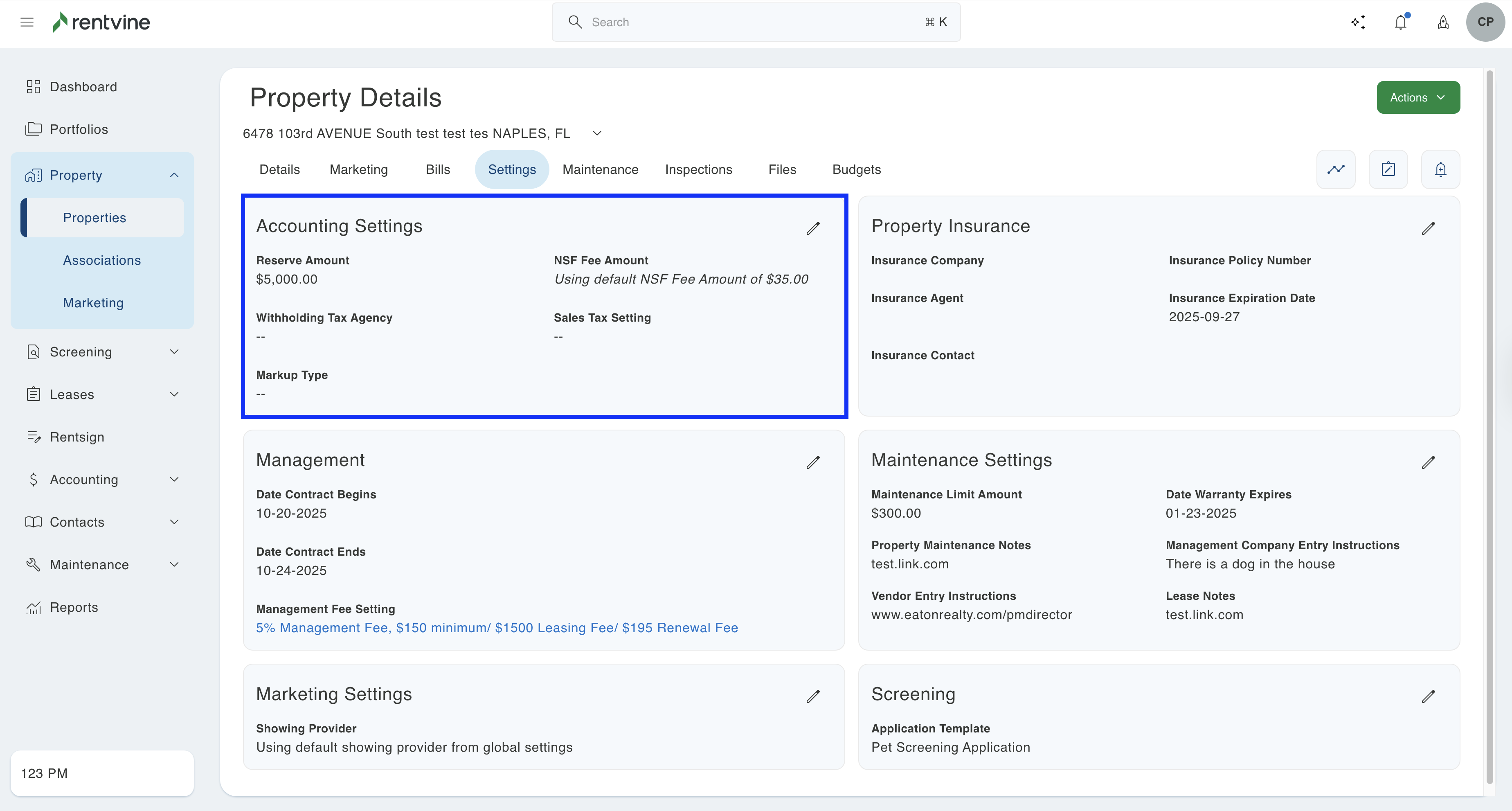Click the note edit icon button
Image resolution: width=1512 pixels, height=811 pixels.
click(x=1388, y=169)
